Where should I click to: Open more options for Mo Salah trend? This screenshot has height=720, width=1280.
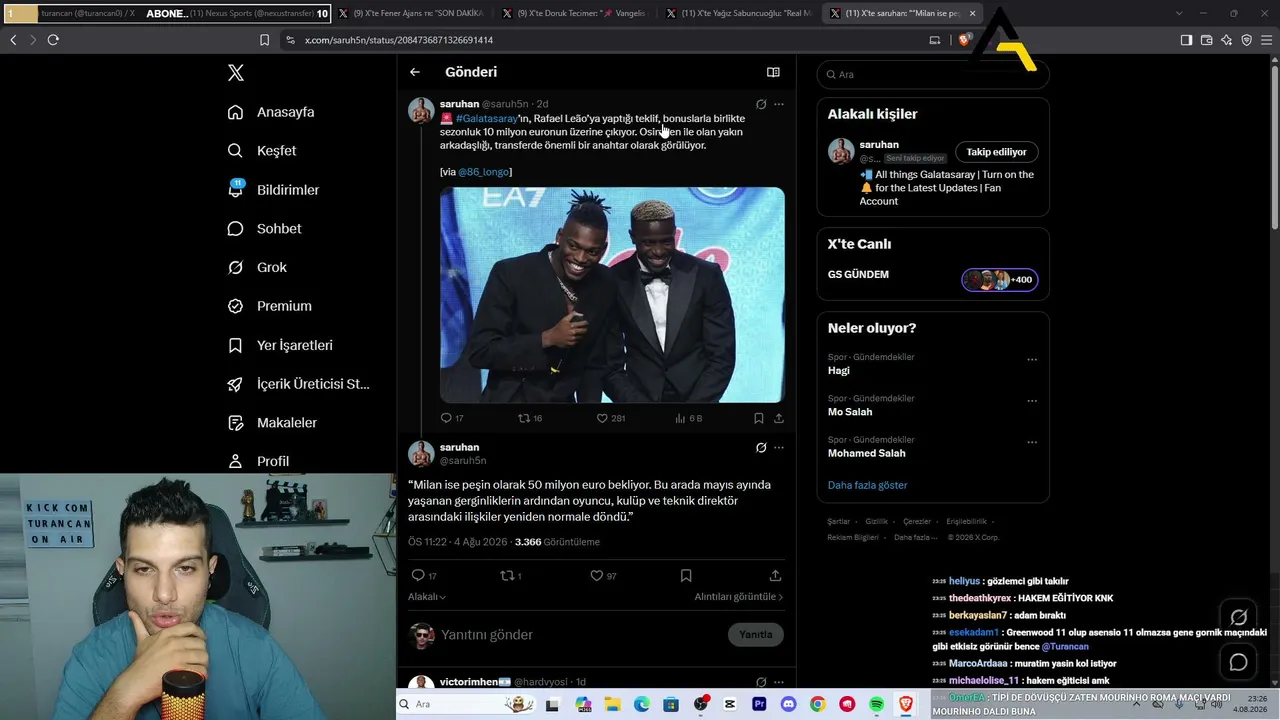coord(1032,401)
